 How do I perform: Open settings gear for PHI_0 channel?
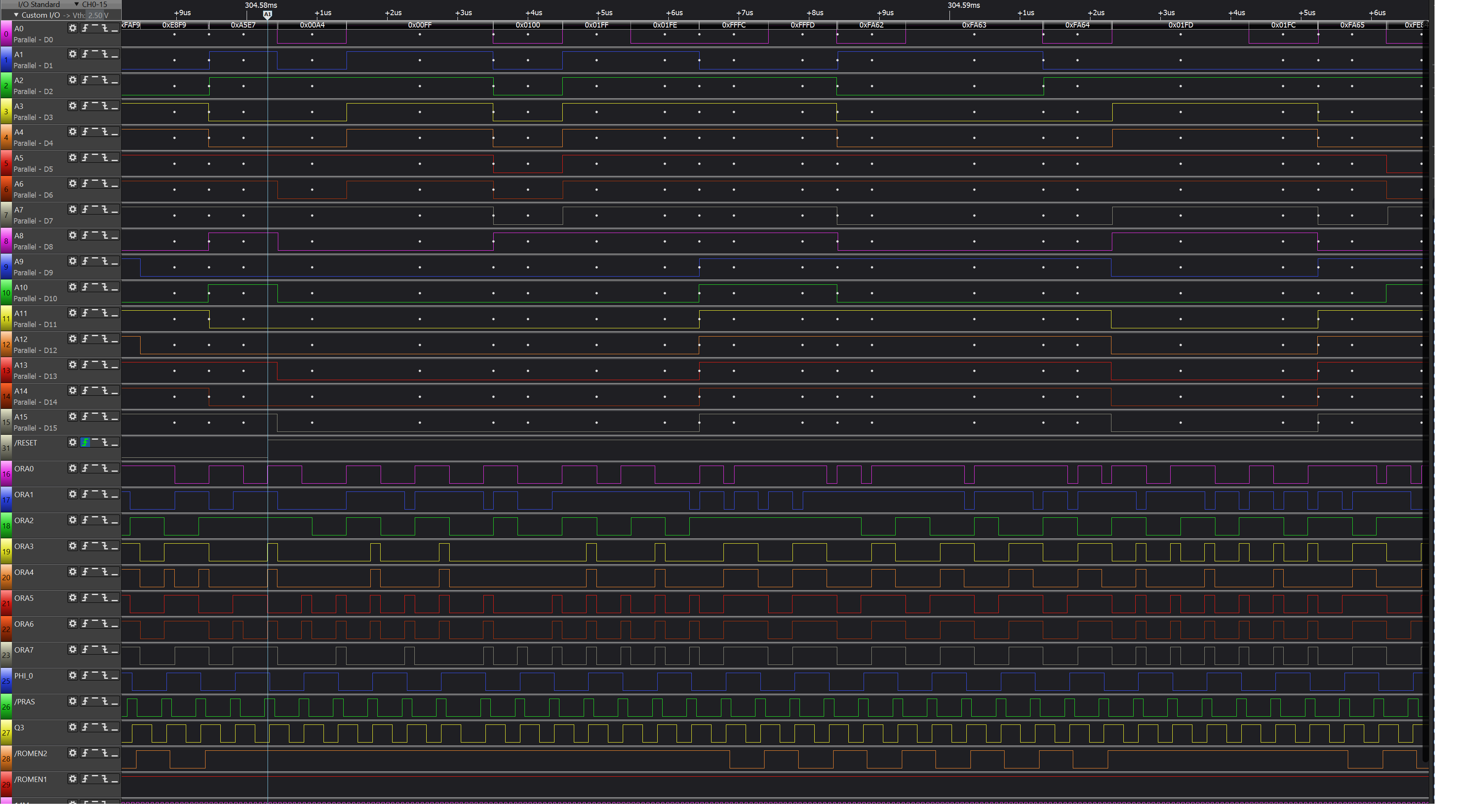(72, 676)
